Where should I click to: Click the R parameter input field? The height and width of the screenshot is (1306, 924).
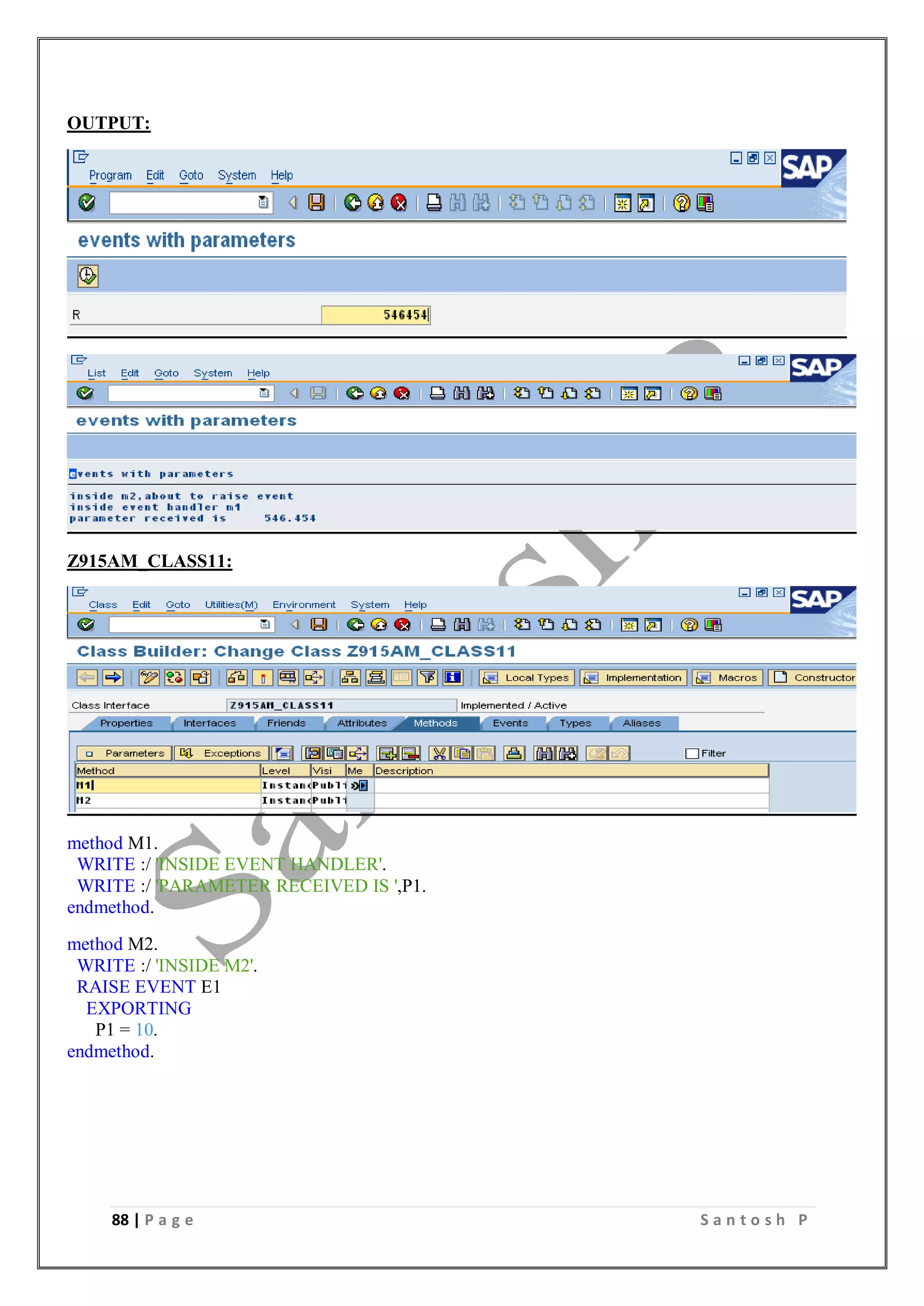point(375,315)
